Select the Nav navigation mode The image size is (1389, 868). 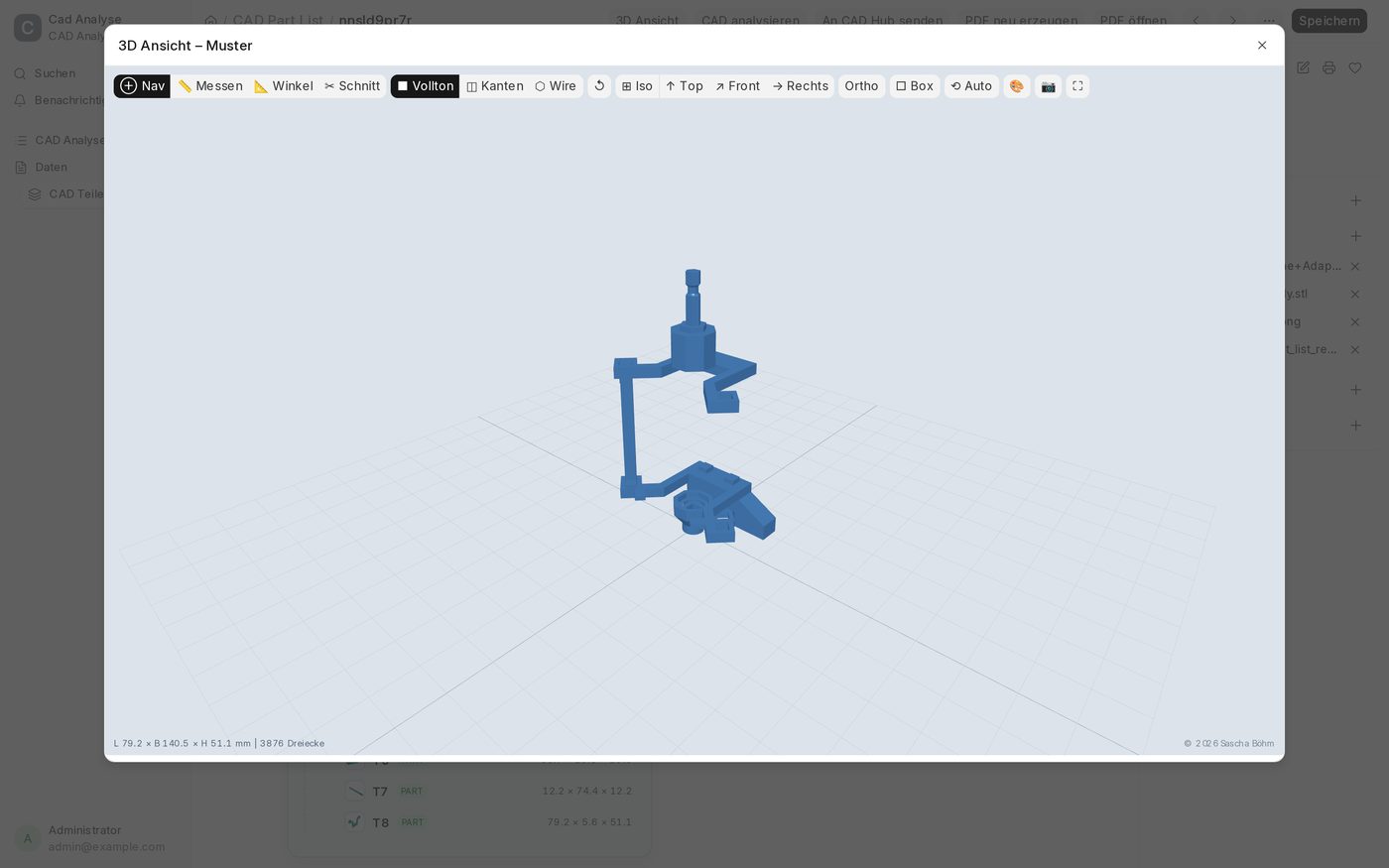142,86
